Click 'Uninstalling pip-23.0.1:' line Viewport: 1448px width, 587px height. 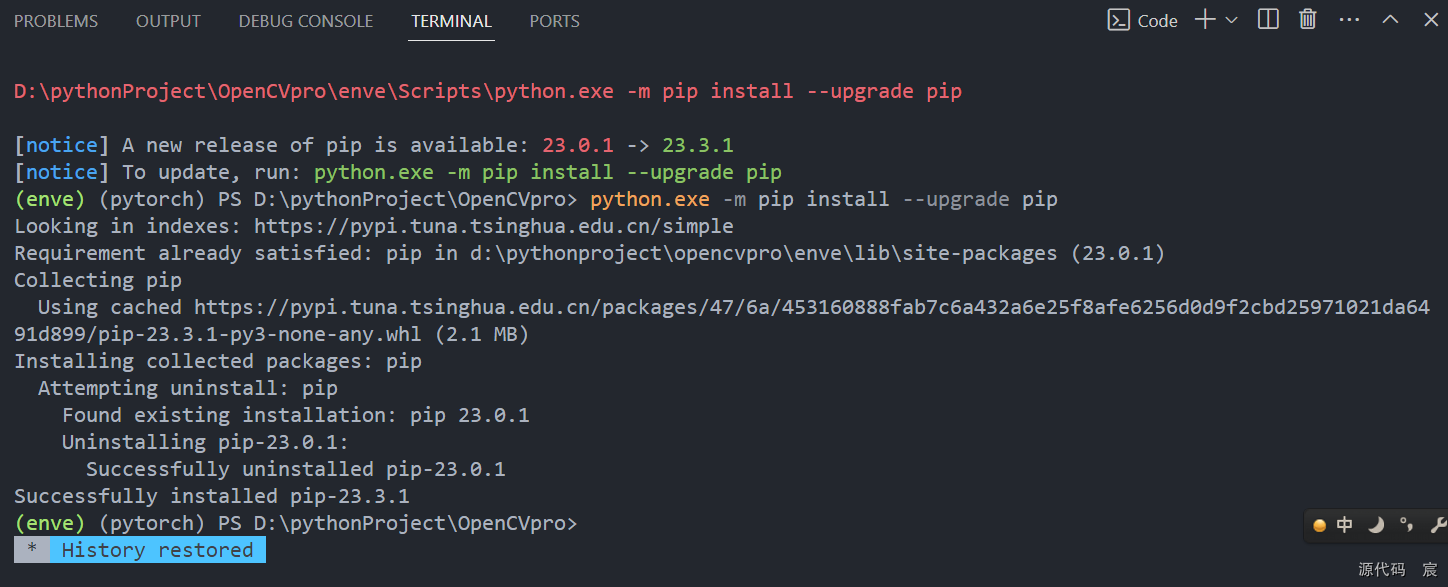point(206,442)
